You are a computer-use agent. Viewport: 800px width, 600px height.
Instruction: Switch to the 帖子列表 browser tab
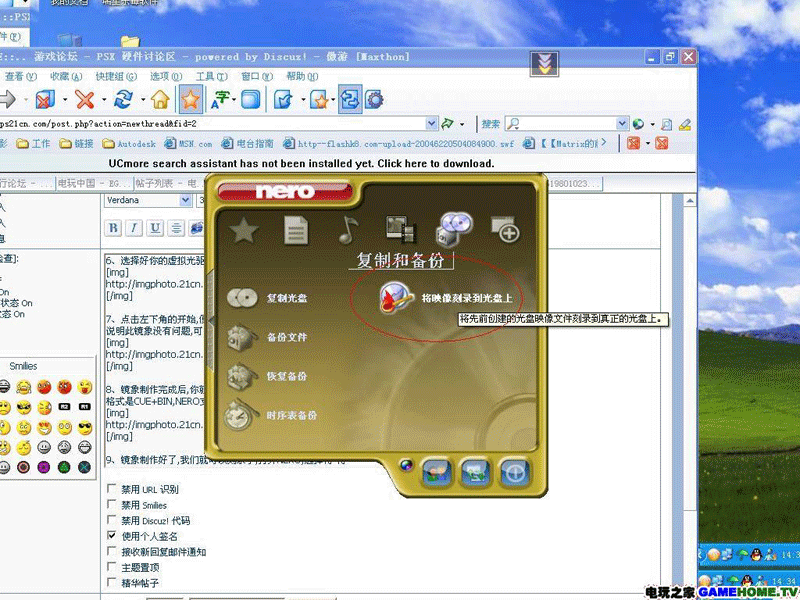point(169,183)
